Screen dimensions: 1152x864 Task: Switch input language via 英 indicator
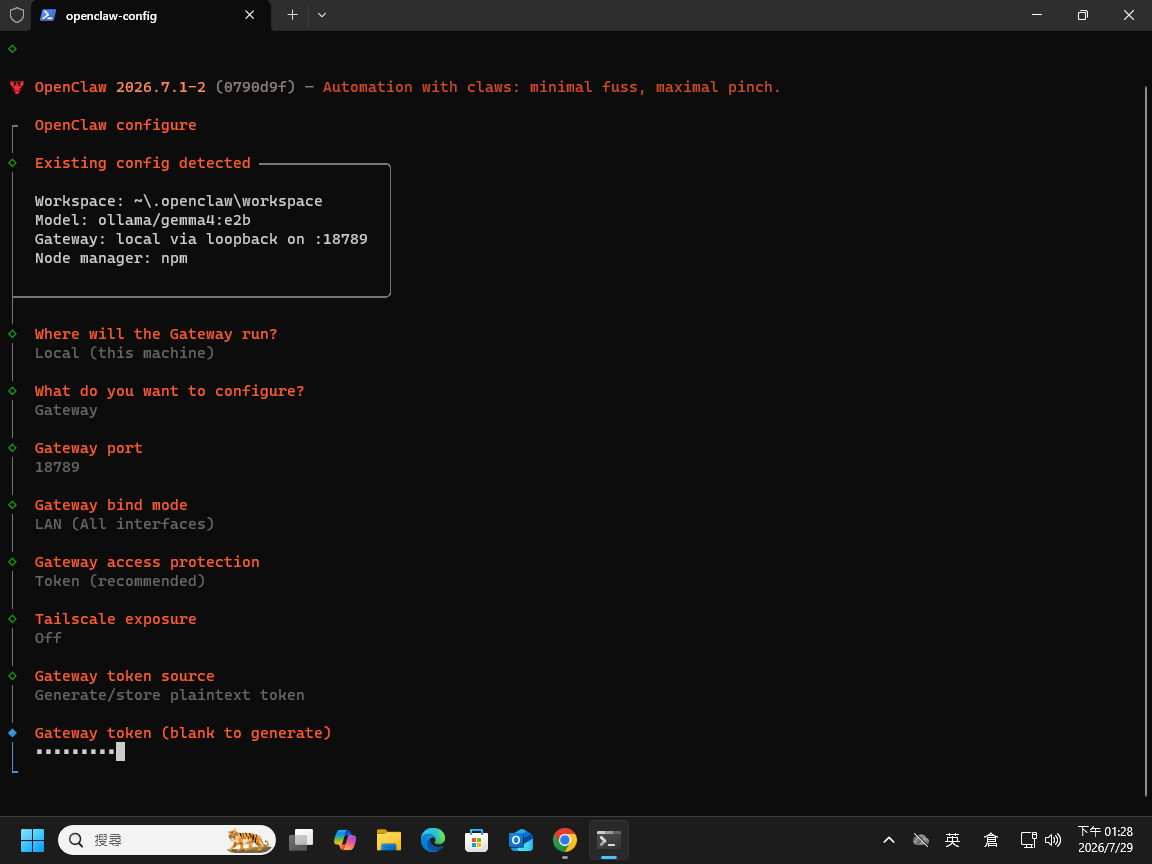tap(953, 840)
